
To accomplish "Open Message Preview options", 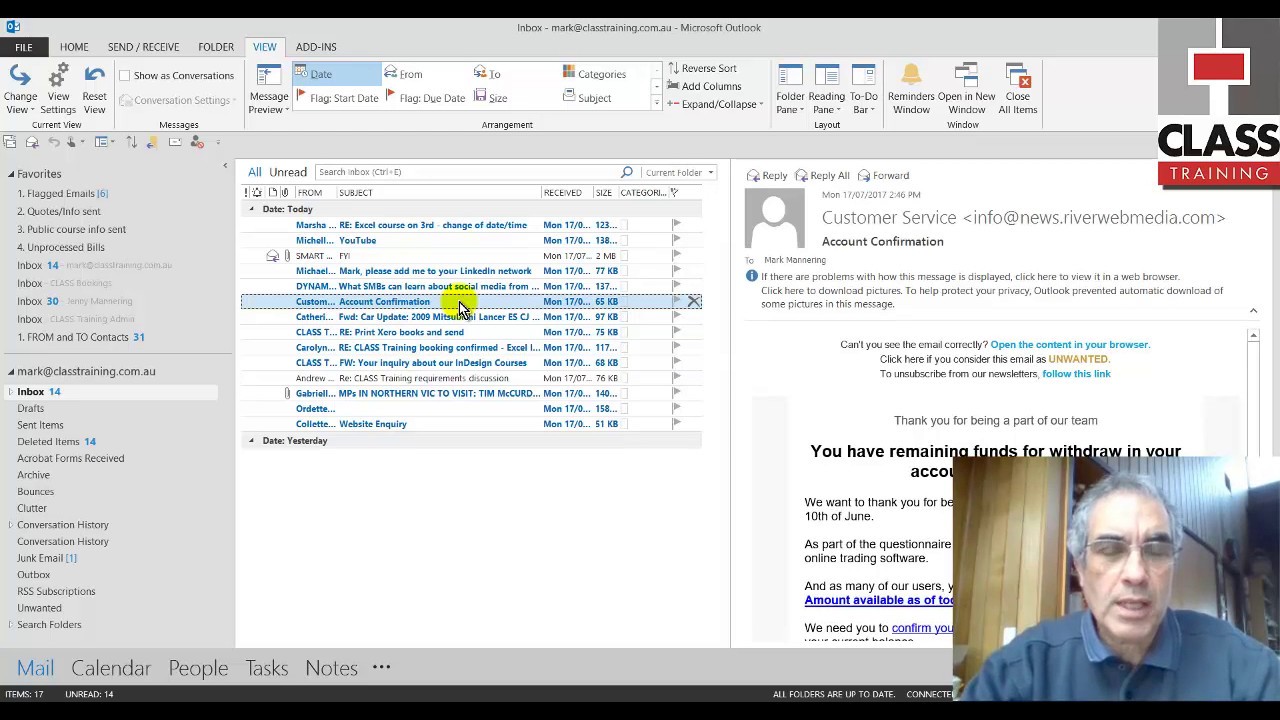I will [x=268, y=90].
